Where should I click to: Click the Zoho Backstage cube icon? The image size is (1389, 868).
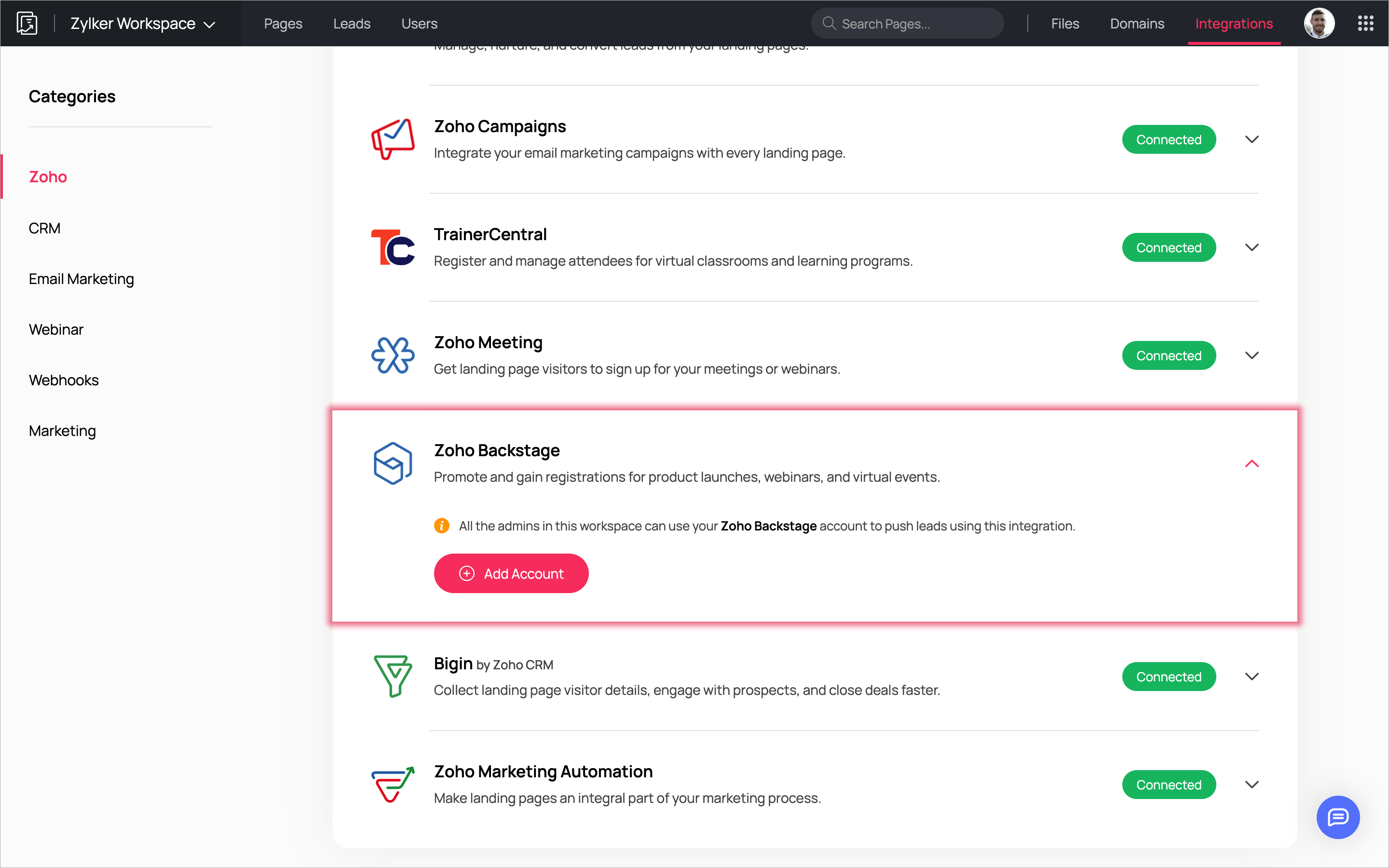(393, 463)
